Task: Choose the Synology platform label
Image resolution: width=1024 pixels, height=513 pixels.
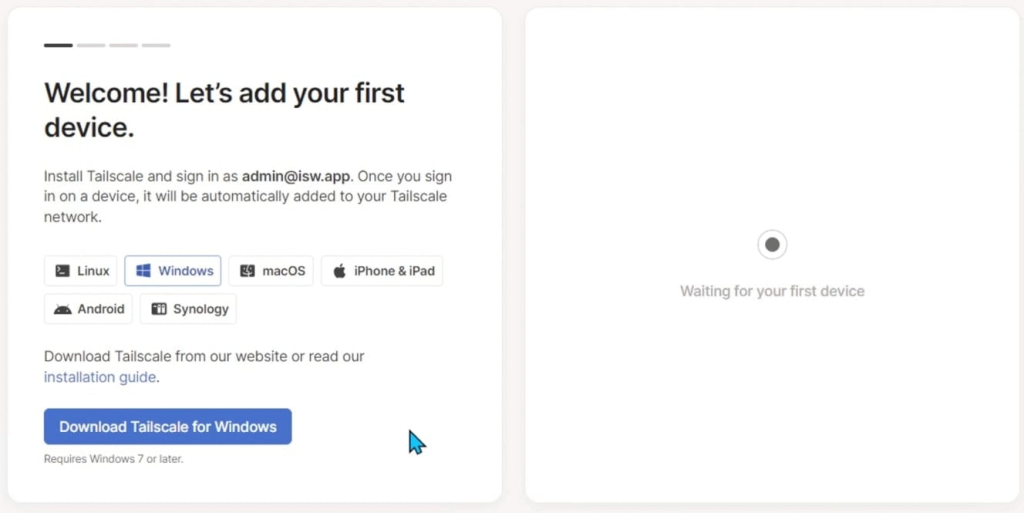Action: pyautogui.click(x=200, y=309)
